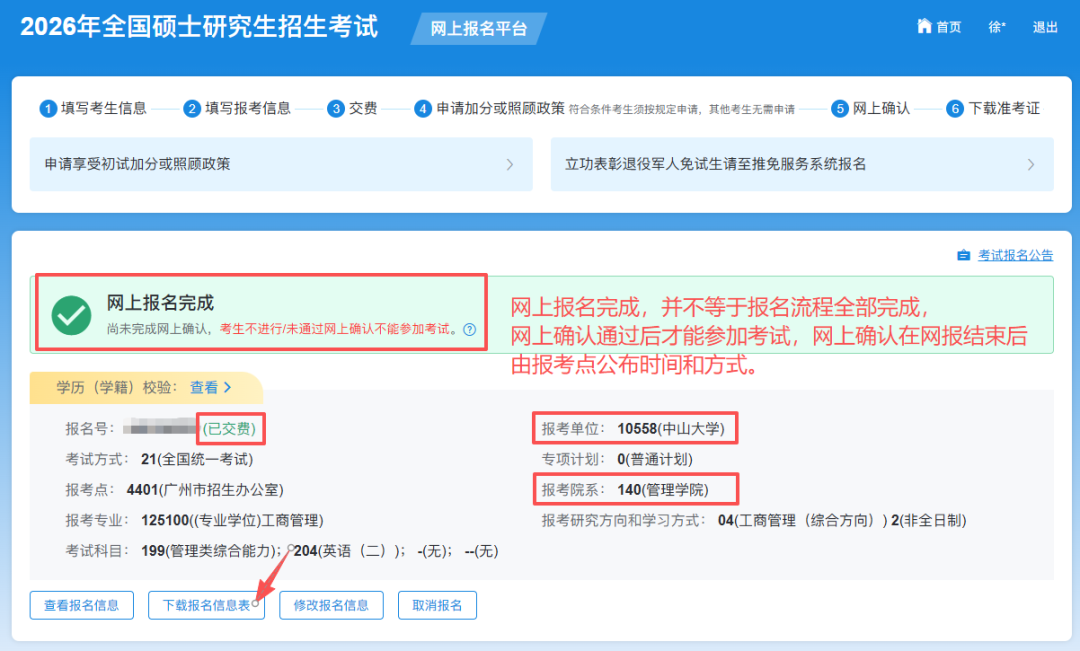Screen dimensions: 1080x651
Task: Click the green checkmark completion icon
Action: click(x=72, y=314)
